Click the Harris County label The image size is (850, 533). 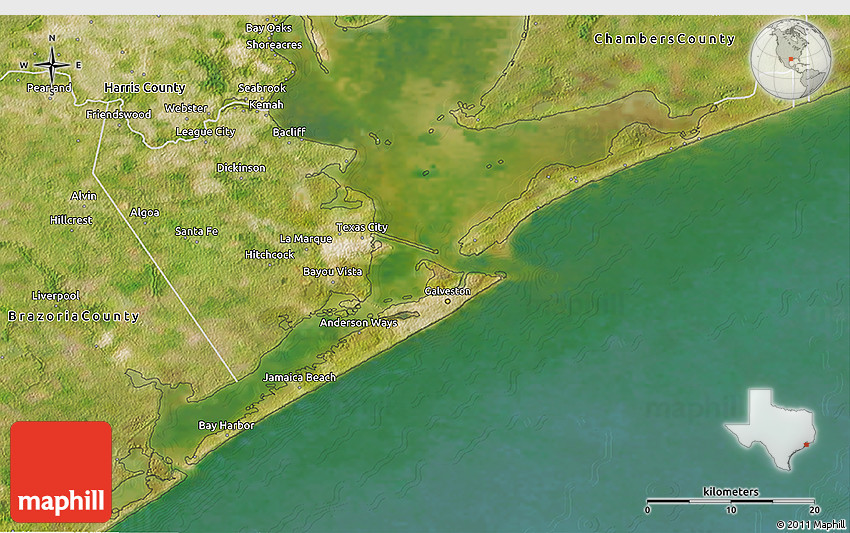[x=145, y=88]
